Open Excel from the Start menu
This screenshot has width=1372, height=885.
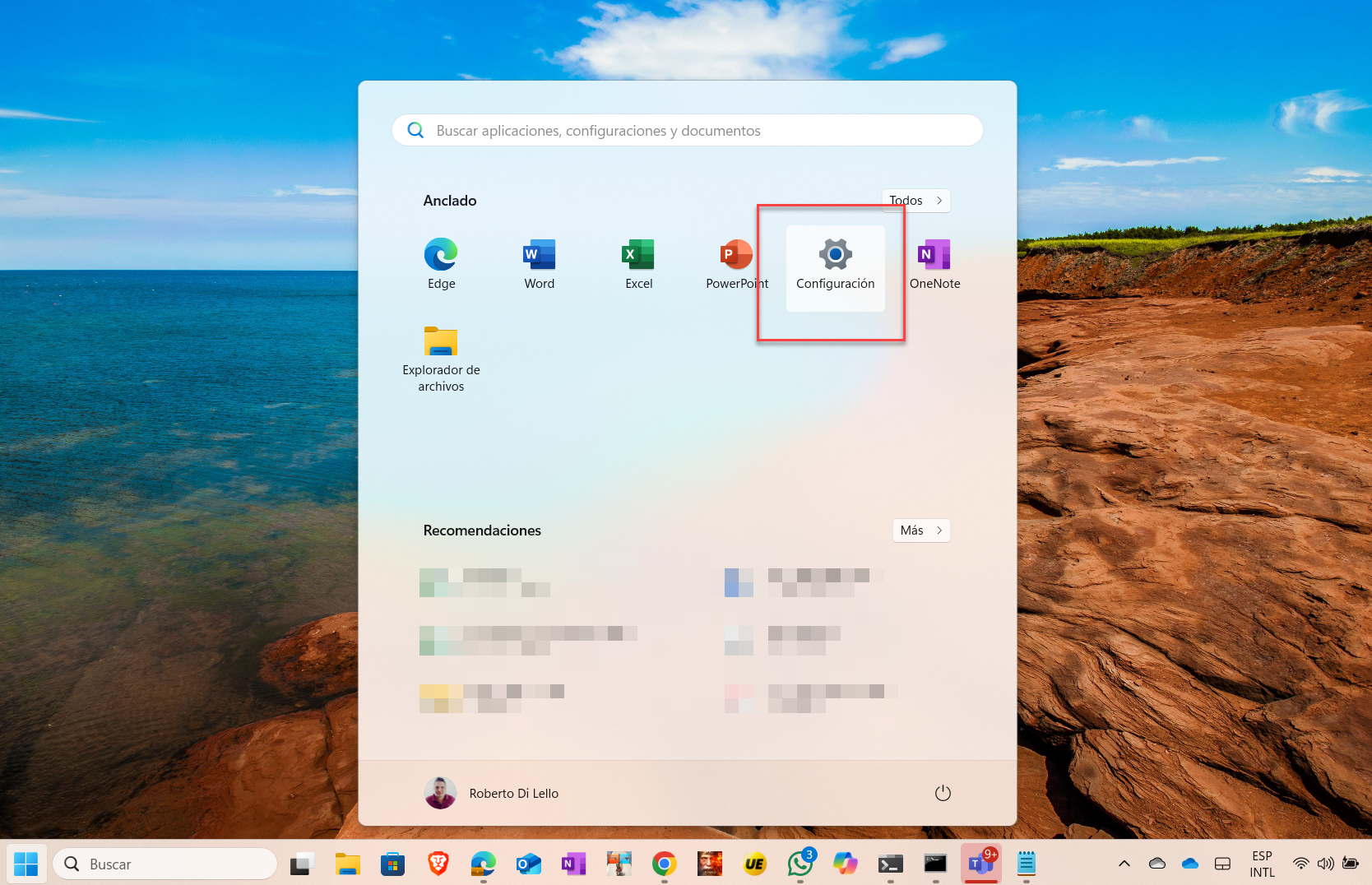[638, 263]
